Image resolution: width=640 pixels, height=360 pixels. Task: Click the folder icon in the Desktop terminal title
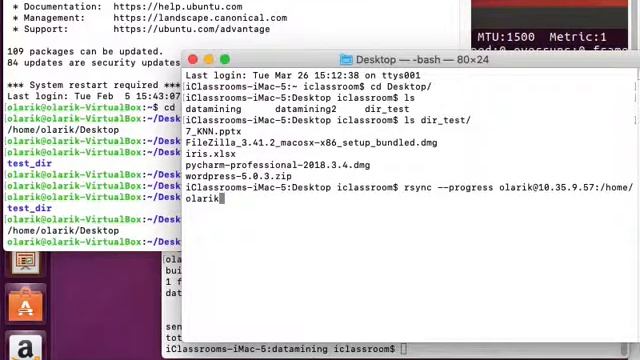pos(346,60)
